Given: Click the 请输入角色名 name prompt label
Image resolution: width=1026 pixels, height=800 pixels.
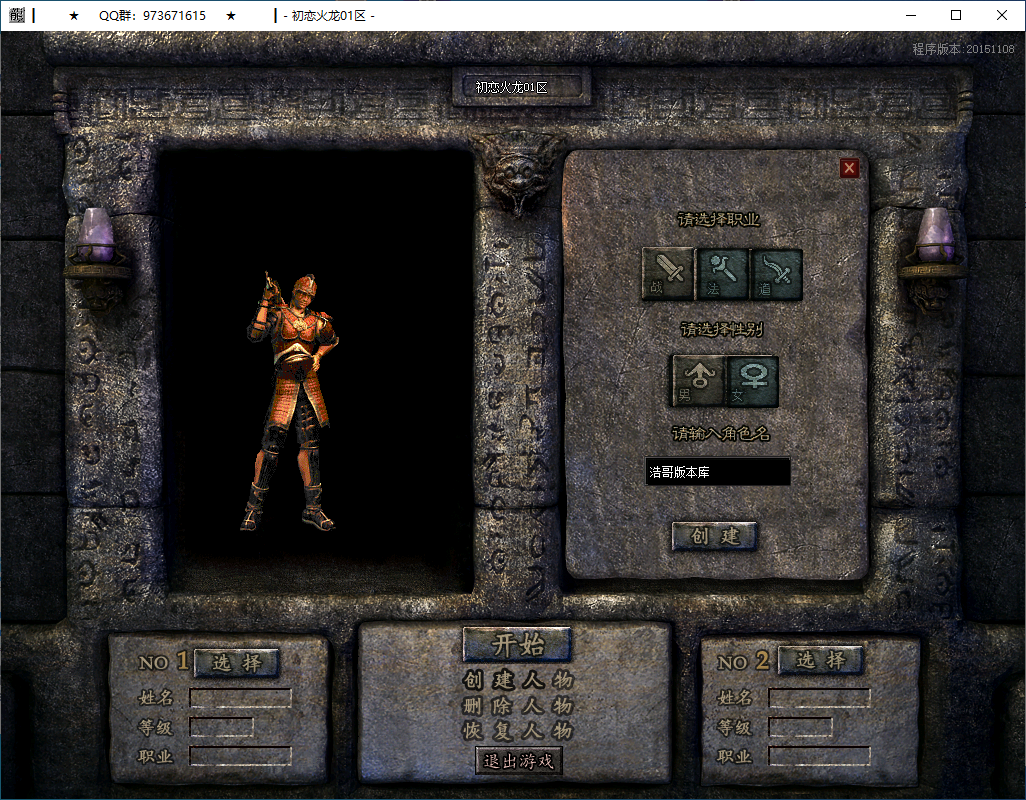Looking at the screenshot, I should pyautogui.click(x=721, y=433).
